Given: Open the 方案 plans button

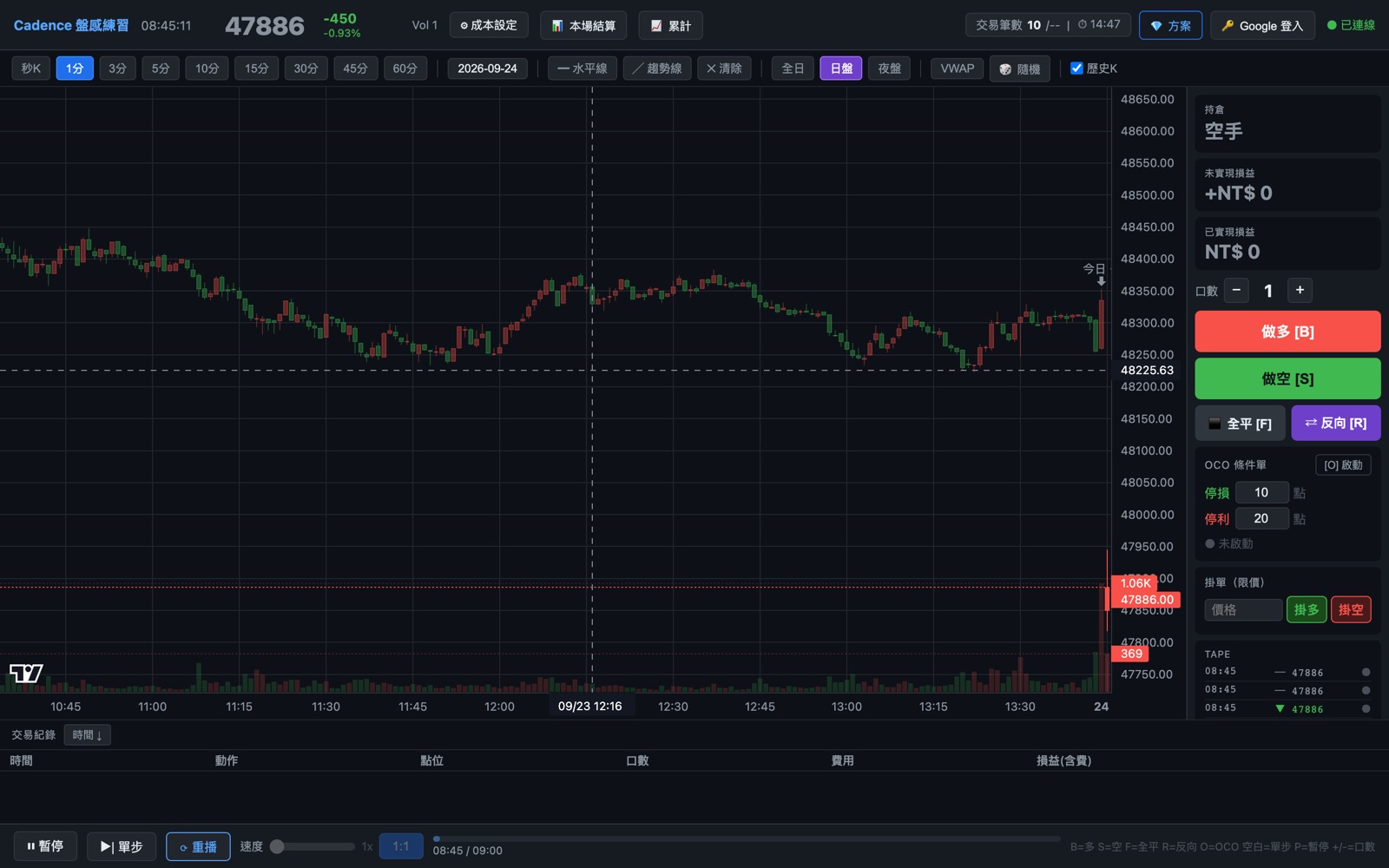Looking at the screenshot, I should [1170, 25].
